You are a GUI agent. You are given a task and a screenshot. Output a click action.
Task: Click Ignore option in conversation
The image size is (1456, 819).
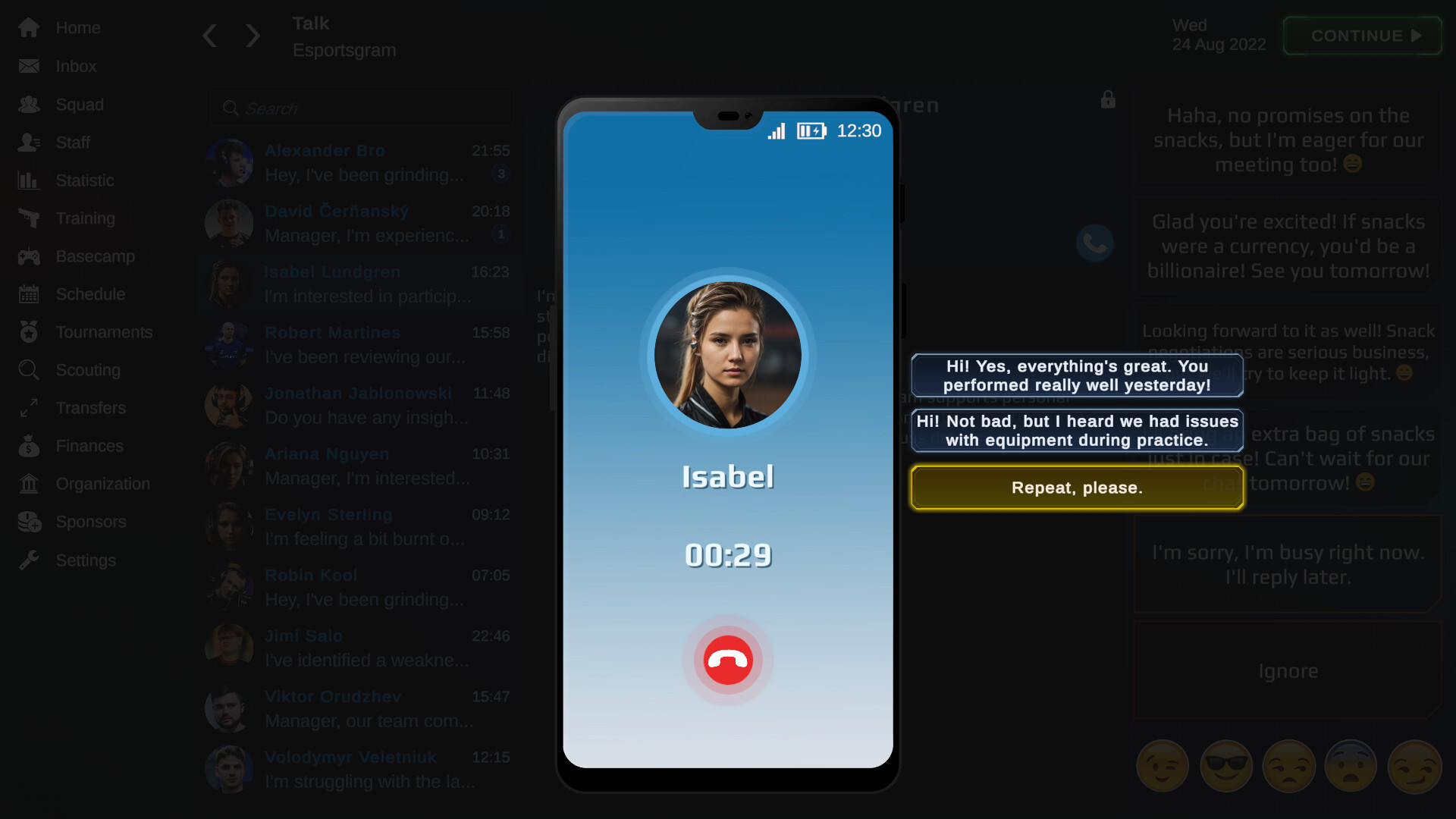(1288, 670)
